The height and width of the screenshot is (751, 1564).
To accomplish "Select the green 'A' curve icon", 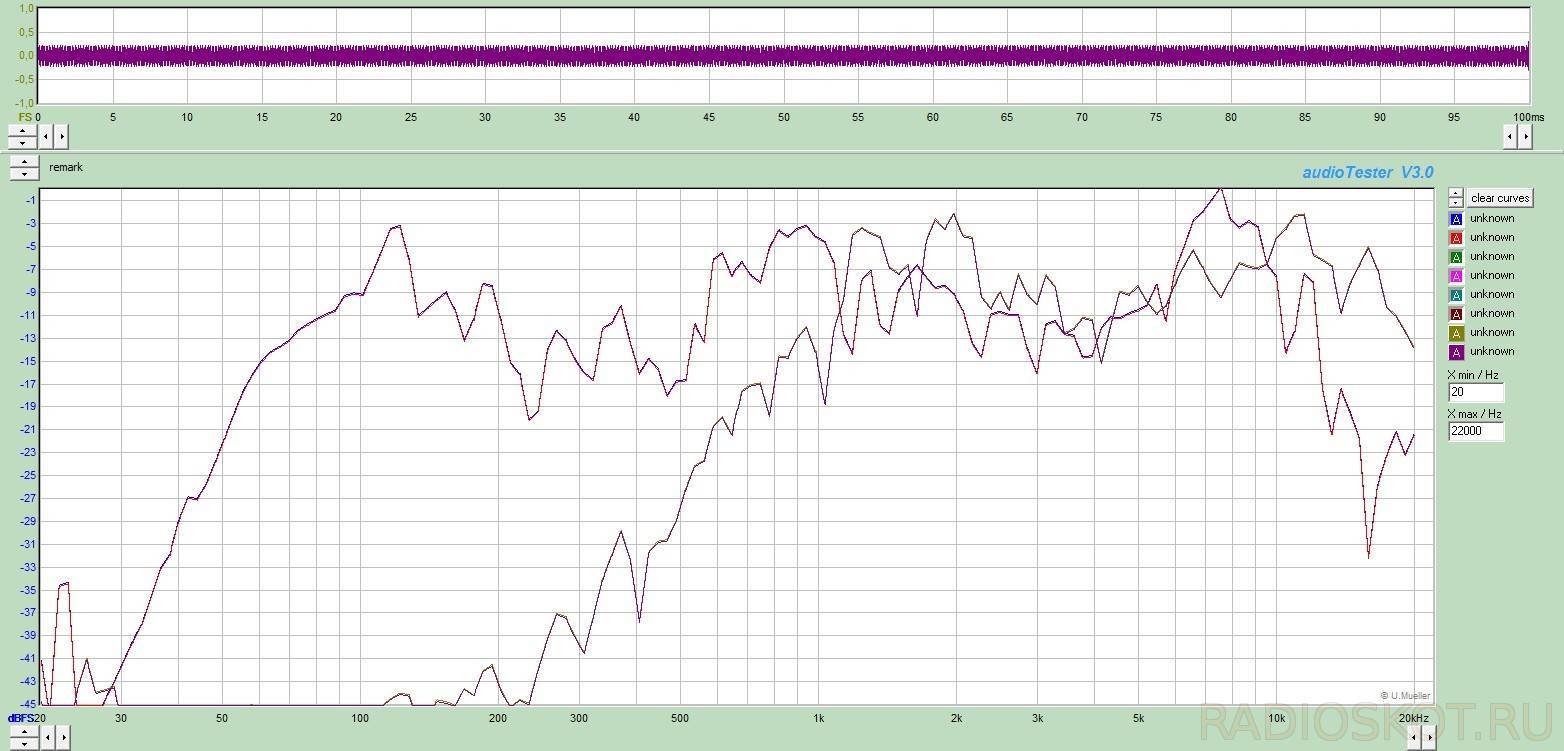I will point(1456,257).
